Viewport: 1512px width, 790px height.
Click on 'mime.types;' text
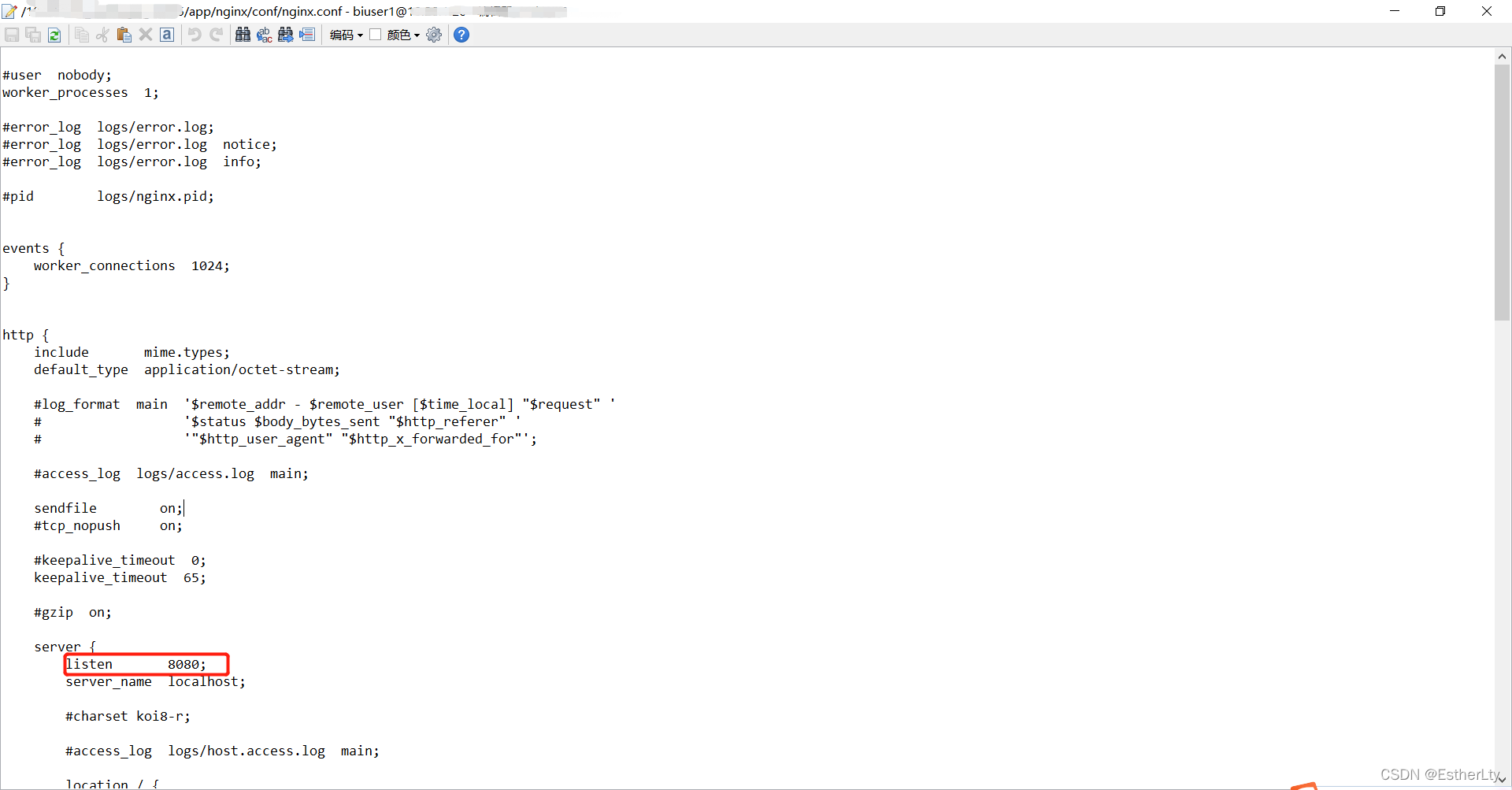coord(187,353)
